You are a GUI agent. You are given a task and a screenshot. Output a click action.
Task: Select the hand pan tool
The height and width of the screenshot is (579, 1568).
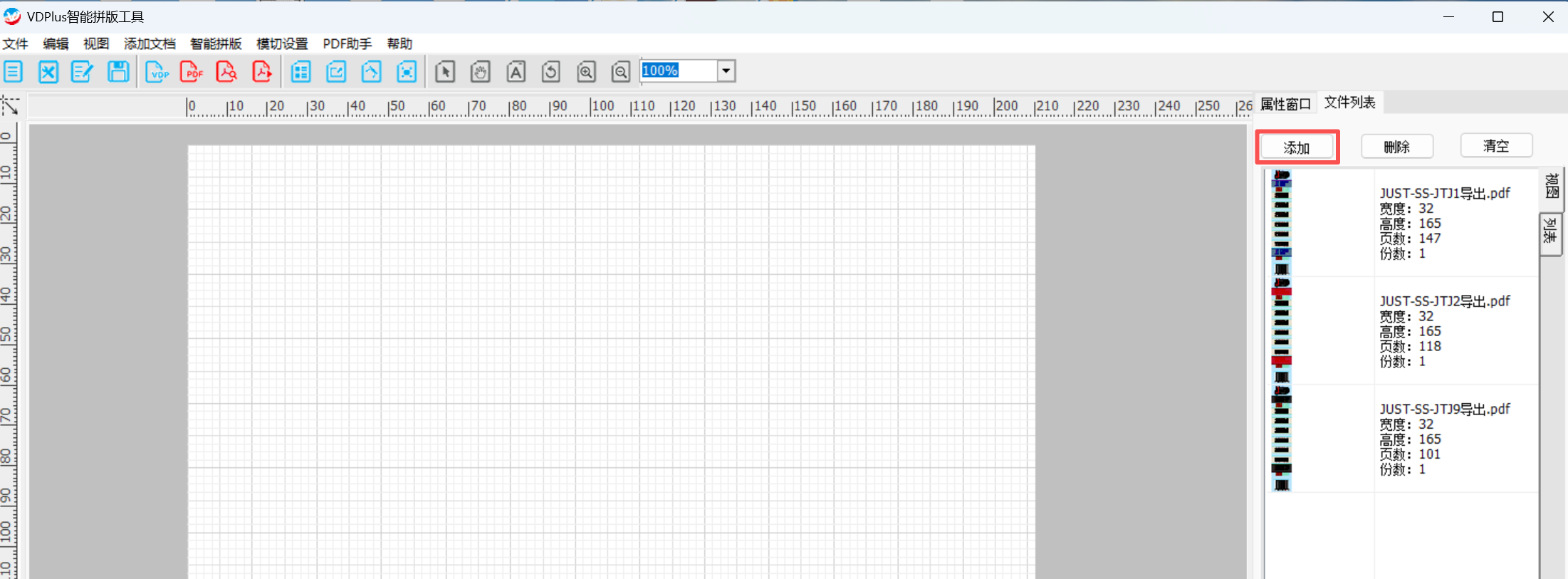coord(480,72)
